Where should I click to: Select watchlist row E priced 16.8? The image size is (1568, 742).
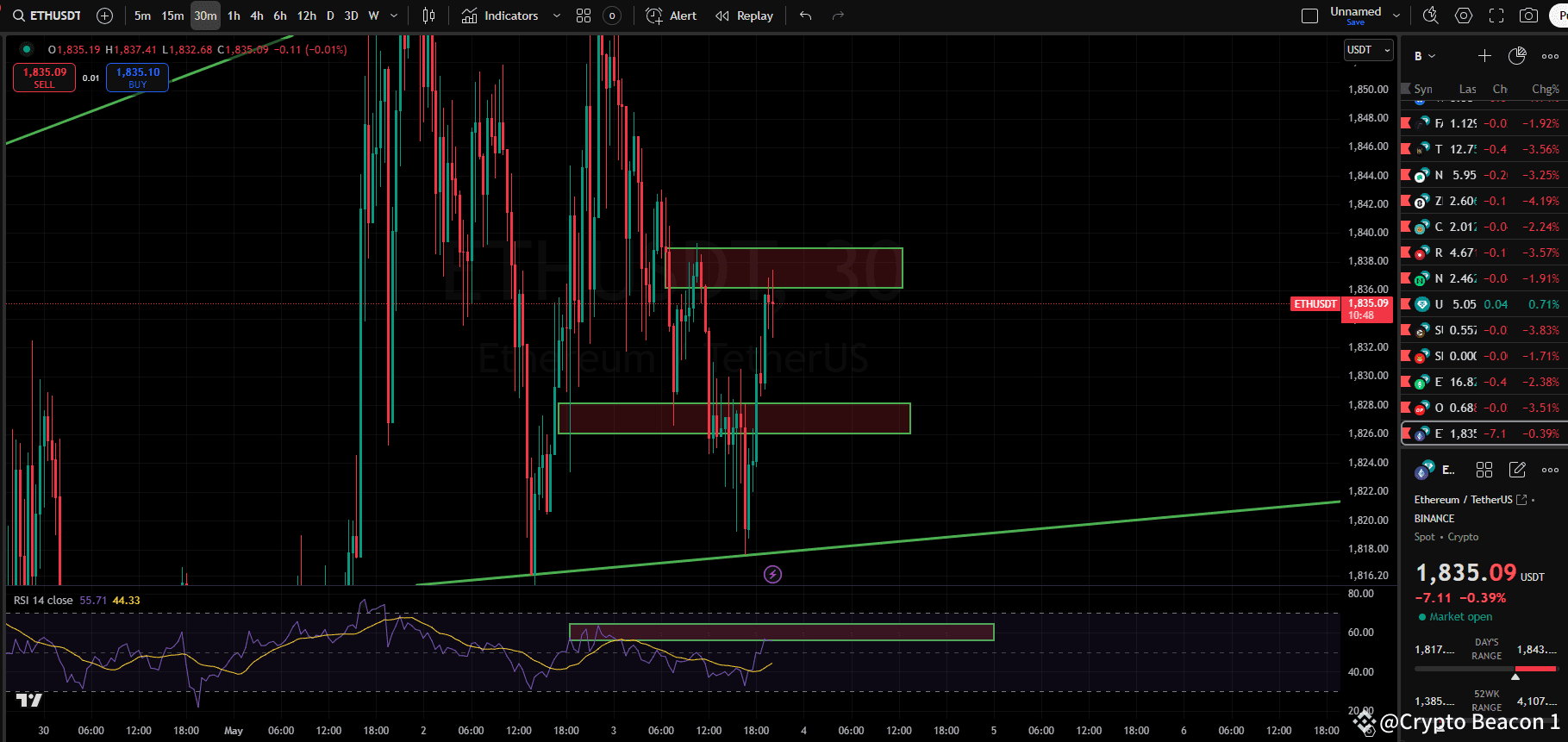tap(1482, 382)
